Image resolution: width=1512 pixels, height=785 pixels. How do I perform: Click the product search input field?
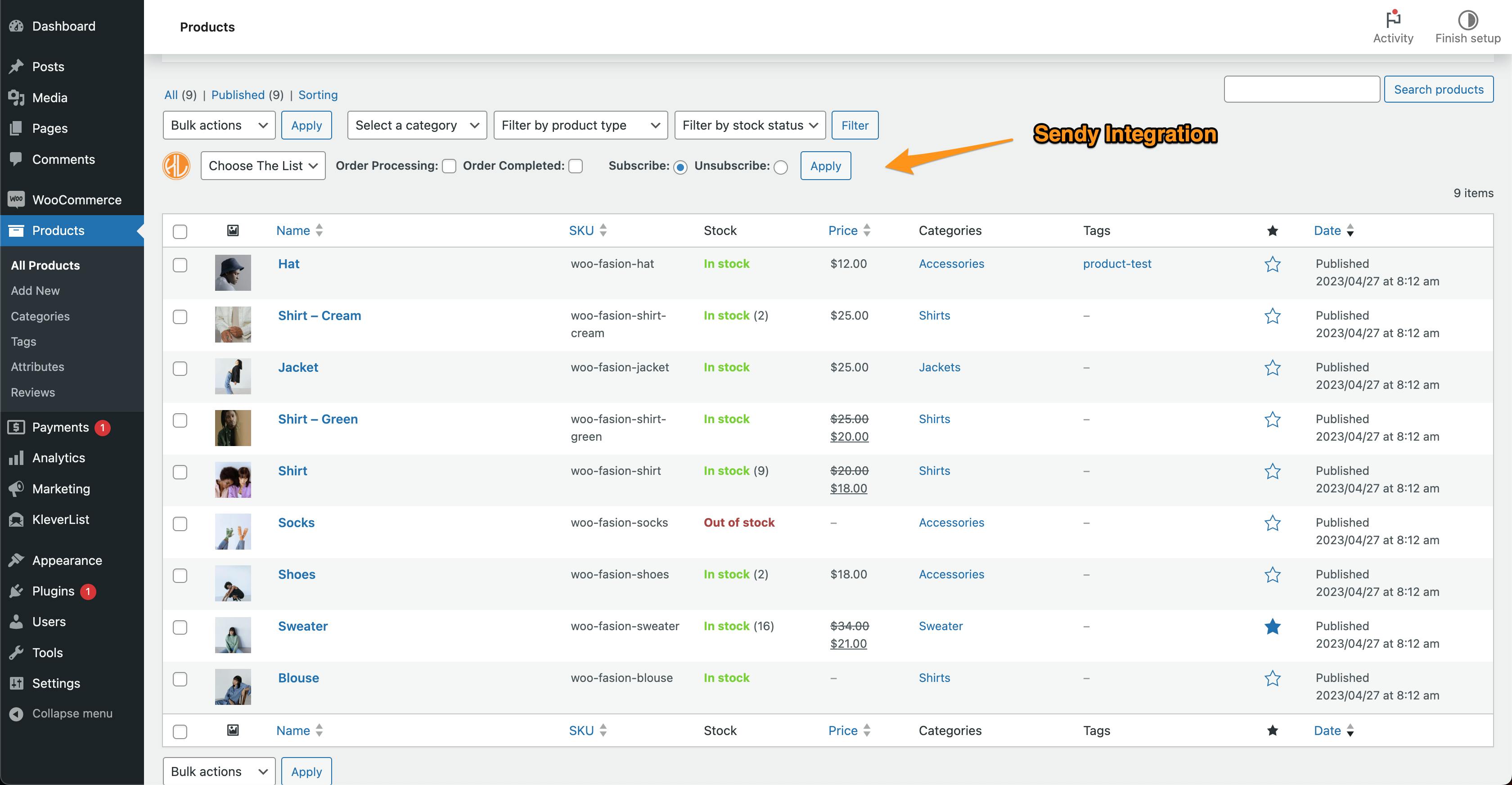[1301, 89]
